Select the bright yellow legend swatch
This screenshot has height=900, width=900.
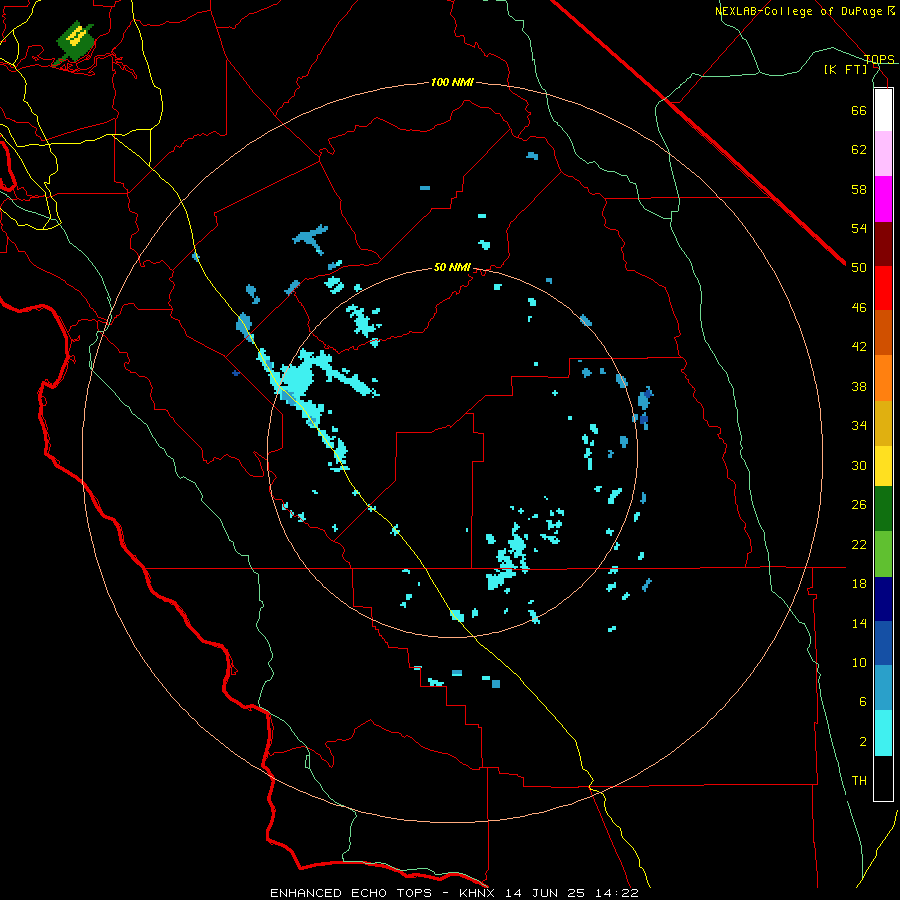coord(883,466)
